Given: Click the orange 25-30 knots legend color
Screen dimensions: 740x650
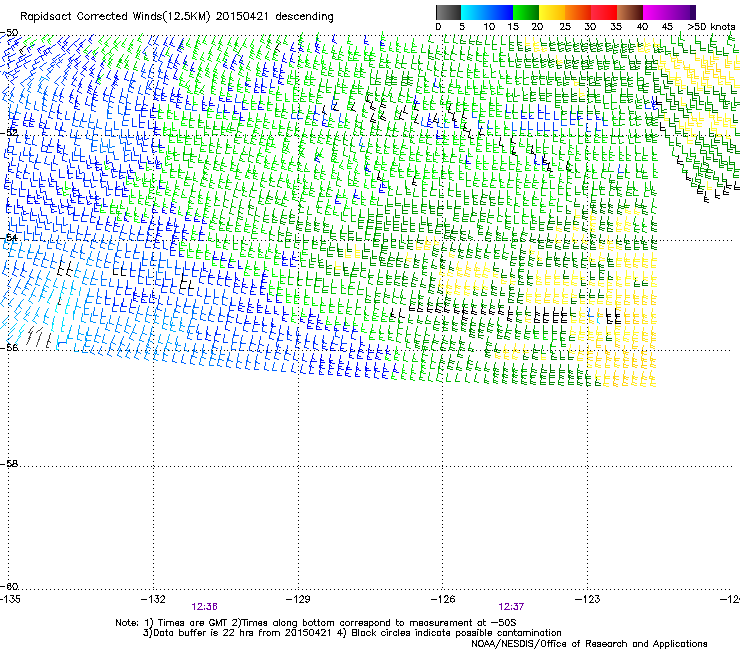Looking at the screenshot, I should 578,12.
